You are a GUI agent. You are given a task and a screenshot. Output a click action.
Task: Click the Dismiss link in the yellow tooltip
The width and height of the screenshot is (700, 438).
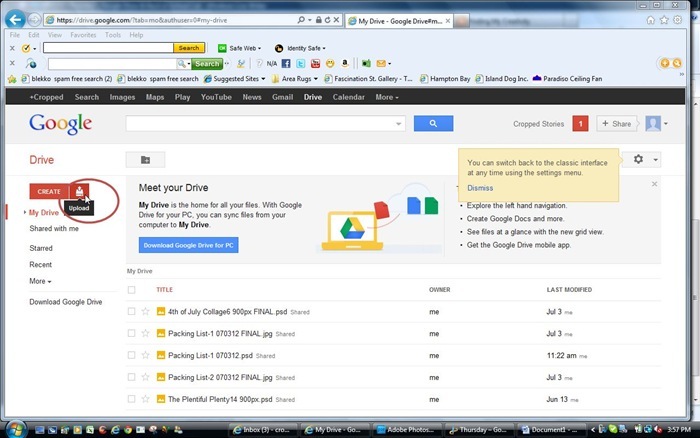pos(479,188)
